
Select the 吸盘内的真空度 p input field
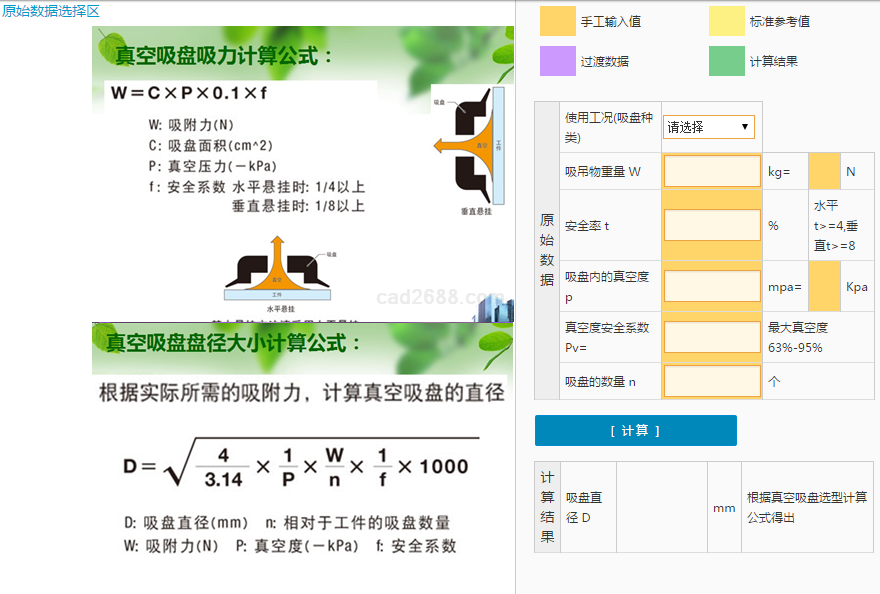(711, 286)
